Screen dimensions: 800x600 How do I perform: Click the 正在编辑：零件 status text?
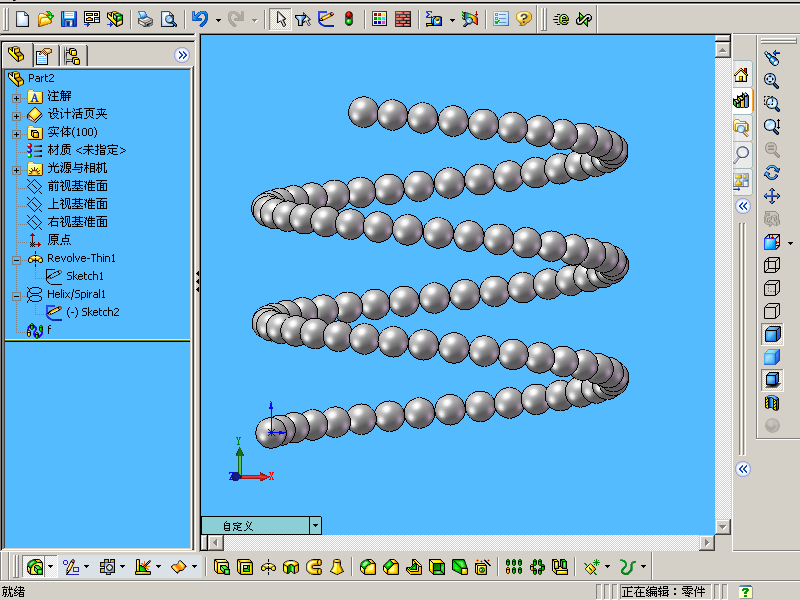663,591
